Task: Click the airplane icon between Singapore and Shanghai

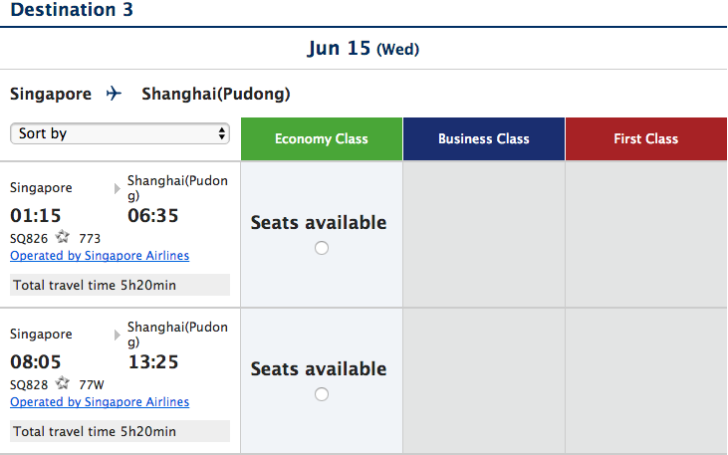Action: 114,93
